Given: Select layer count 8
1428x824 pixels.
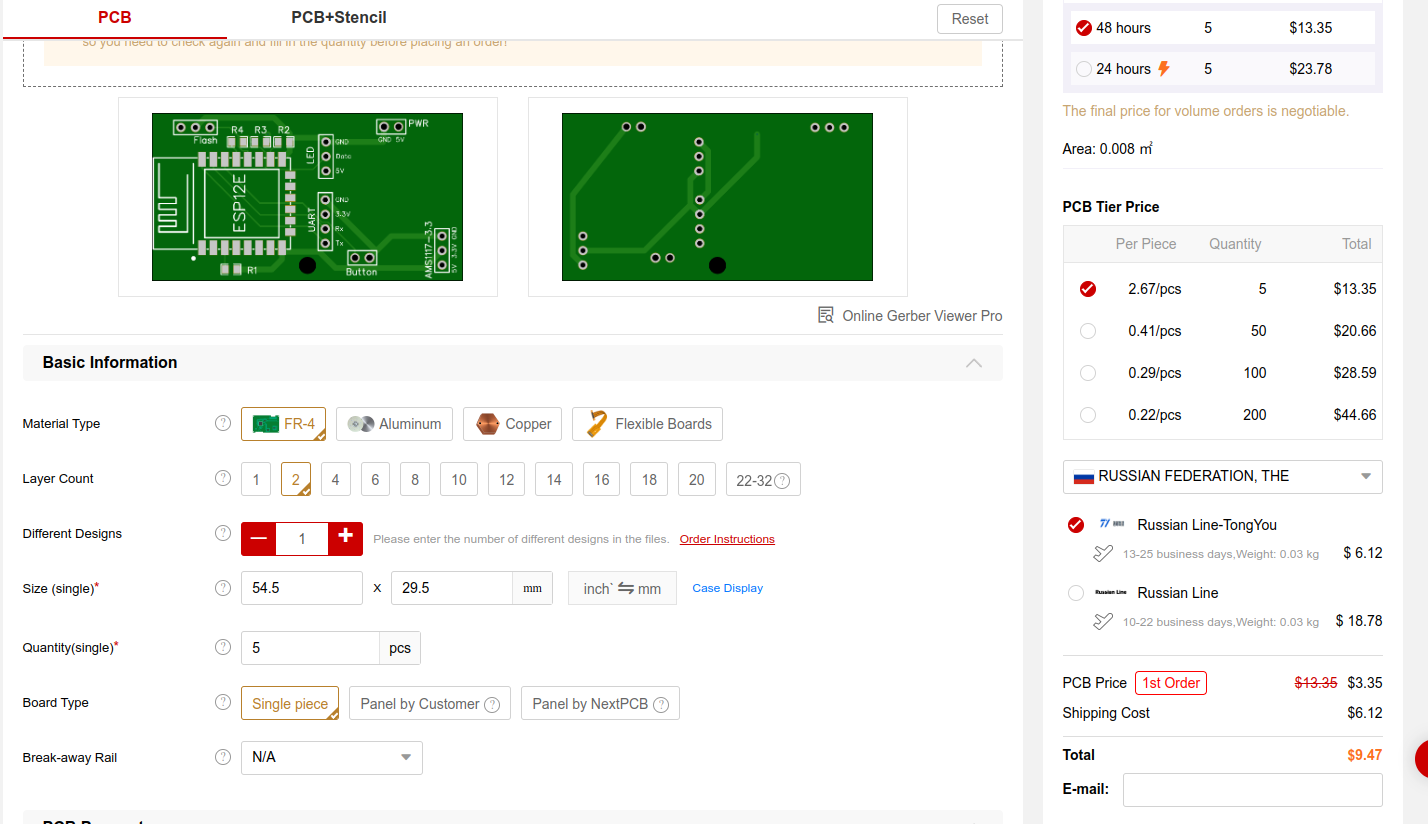Looking at the screenshot, I should 415,479.
